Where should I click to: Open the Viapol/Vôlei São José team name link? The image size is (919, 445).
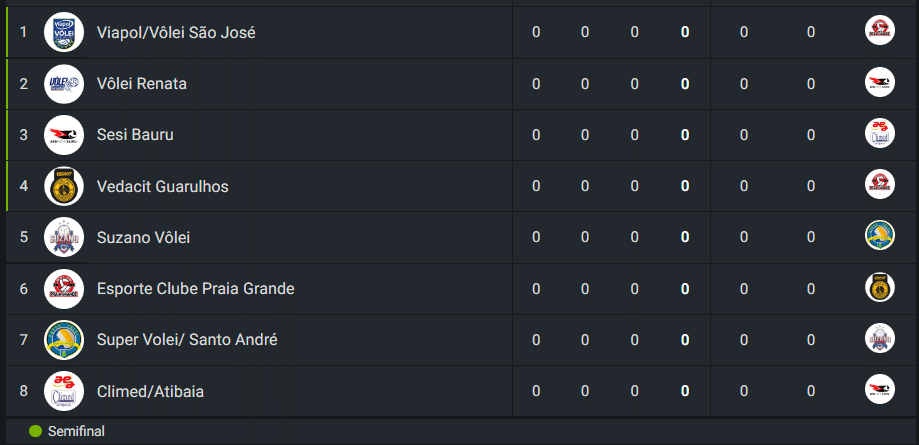pos(176,32)
